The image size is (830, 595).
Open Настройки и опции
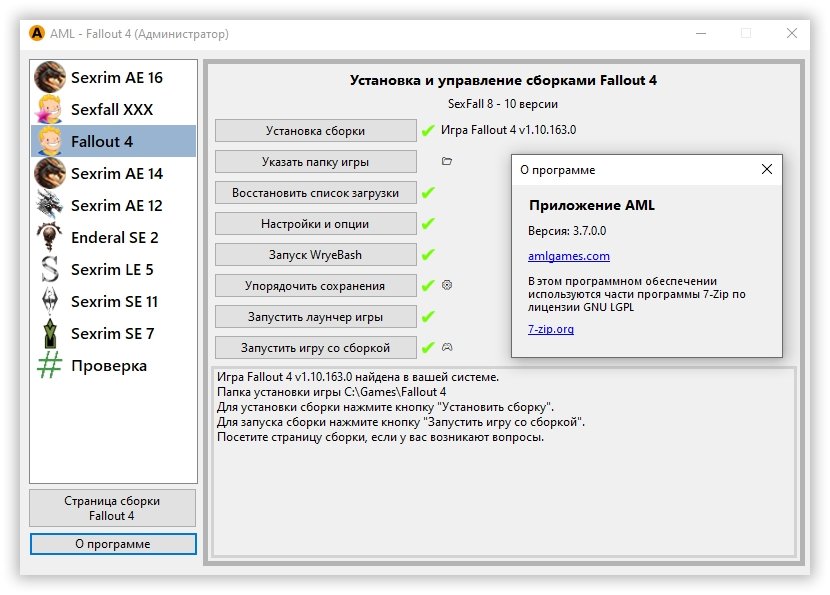tap(315, 224)
